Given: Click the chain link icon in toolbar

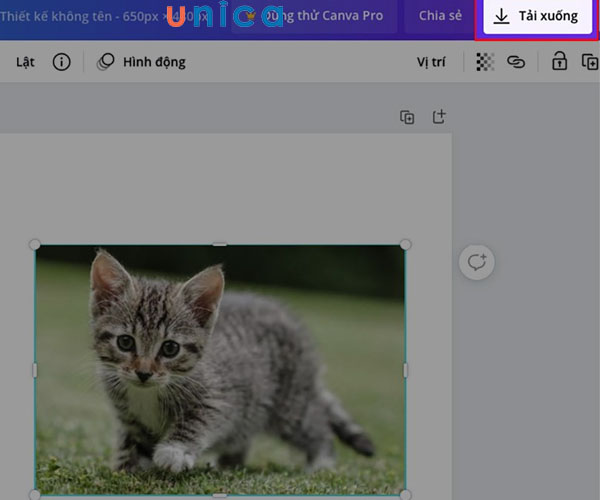Looking at the screenshot, I should click(516, 62).
